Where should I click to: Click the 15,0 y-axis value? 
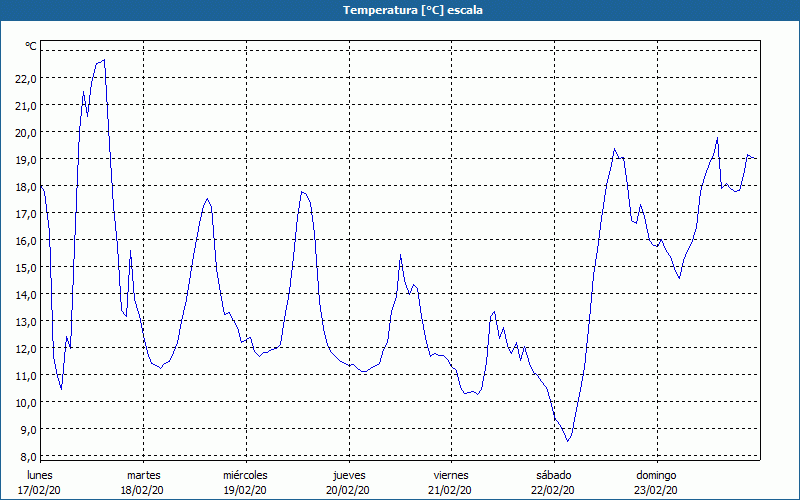click(27, 268)
